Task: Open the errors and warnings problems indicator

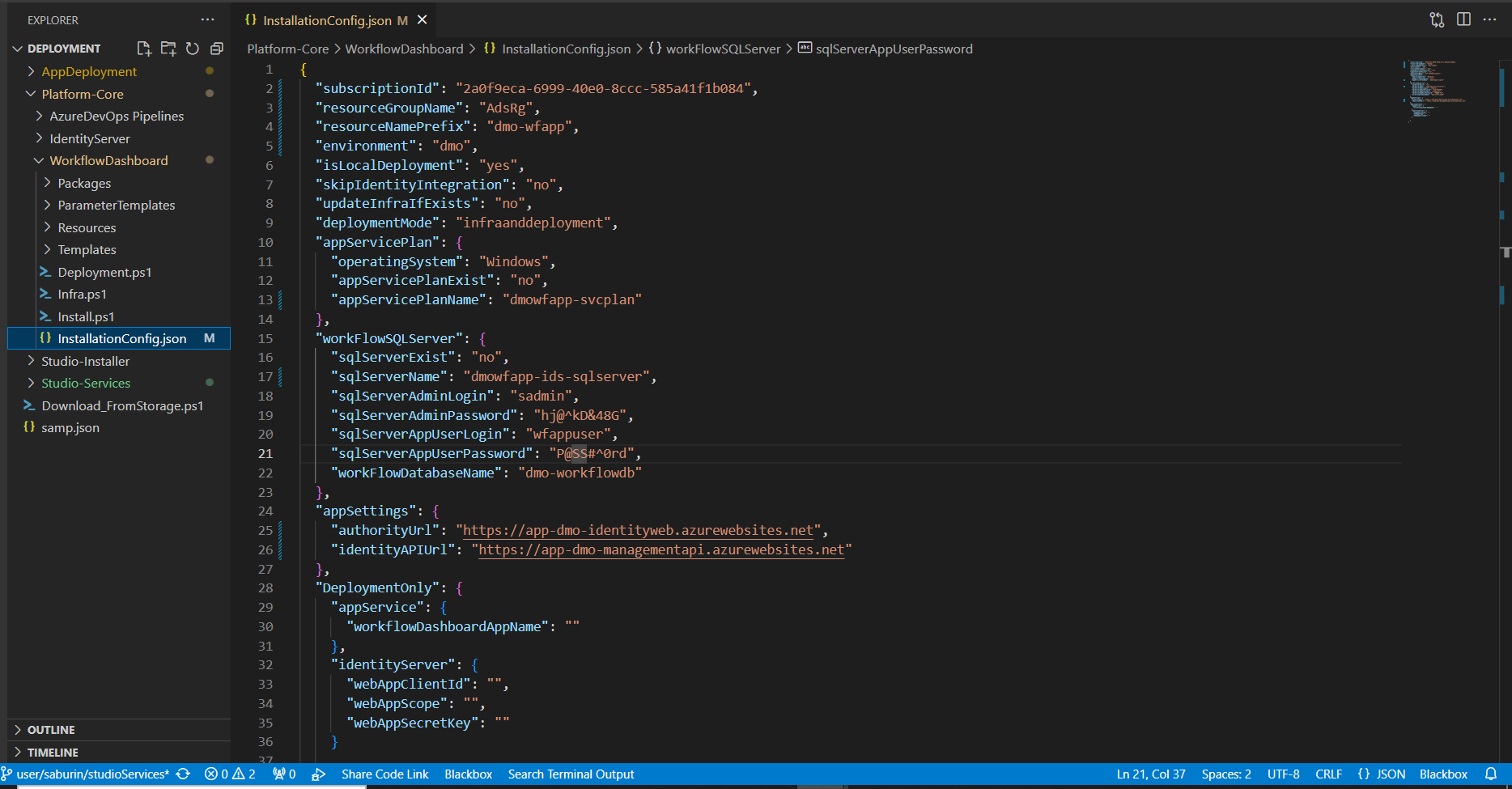Action: pos(230,774)
